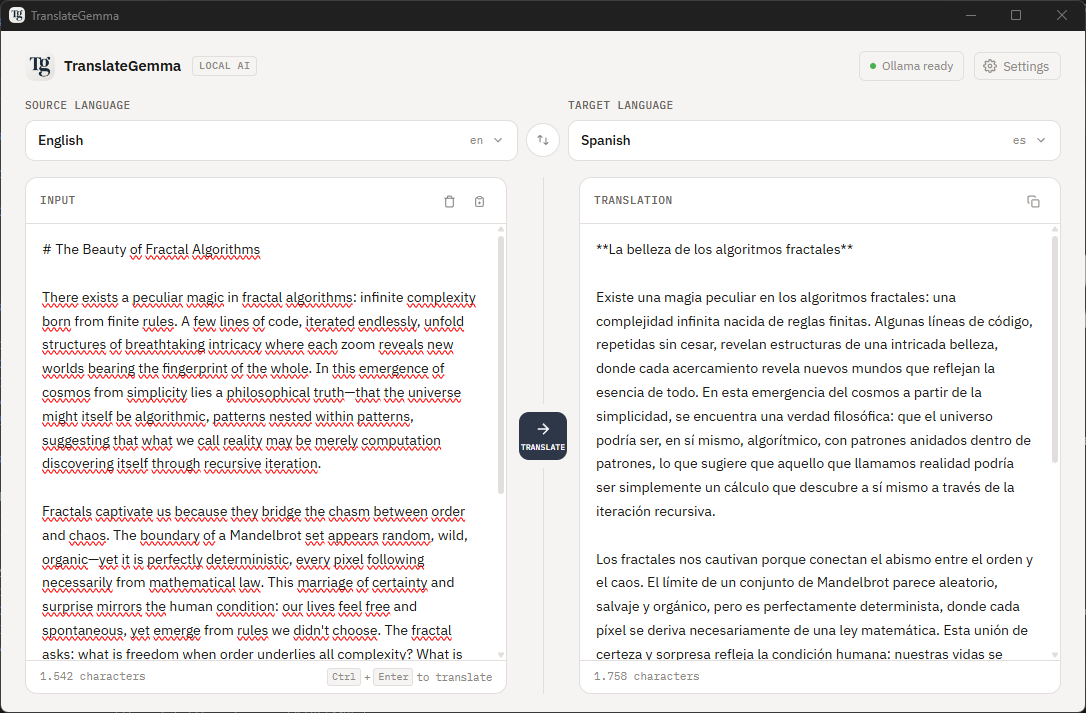Click the Ollama ready status indicator
The height and width of the screenshot is (713, 1086).
pyautogui.click(x=911, y=66)
